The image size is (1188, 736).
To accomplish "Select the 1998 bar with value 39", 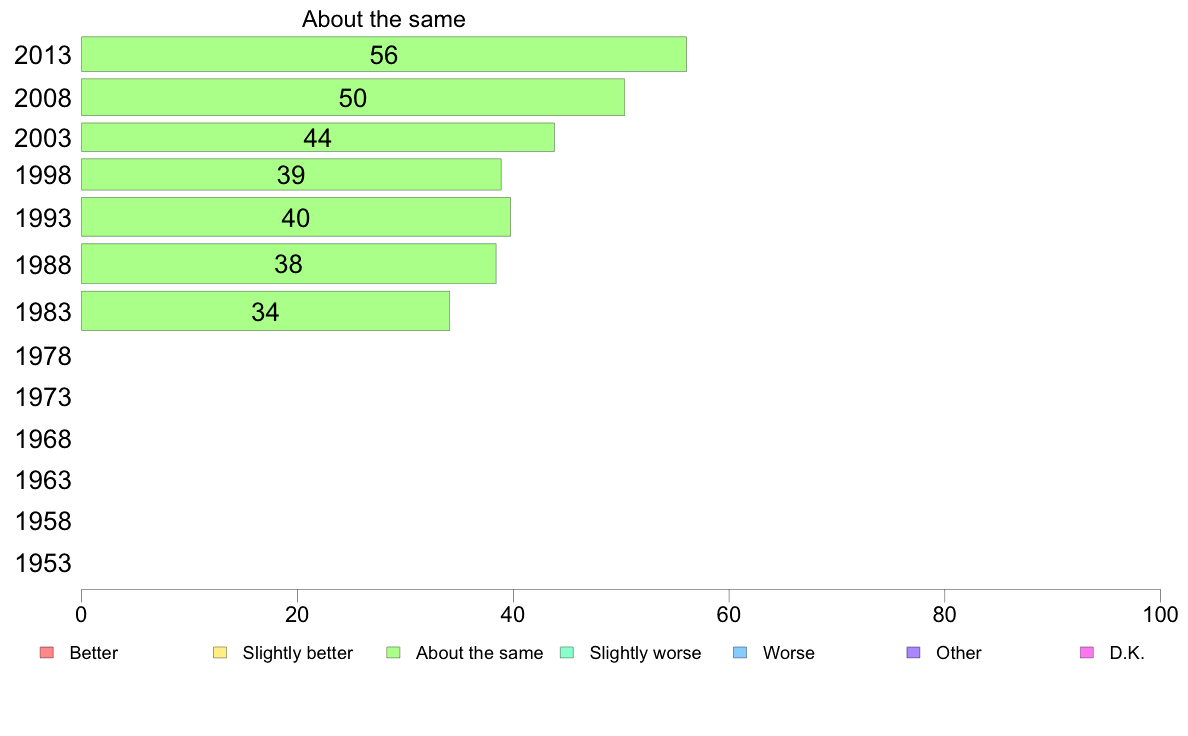I will click(x=291, y=174).
